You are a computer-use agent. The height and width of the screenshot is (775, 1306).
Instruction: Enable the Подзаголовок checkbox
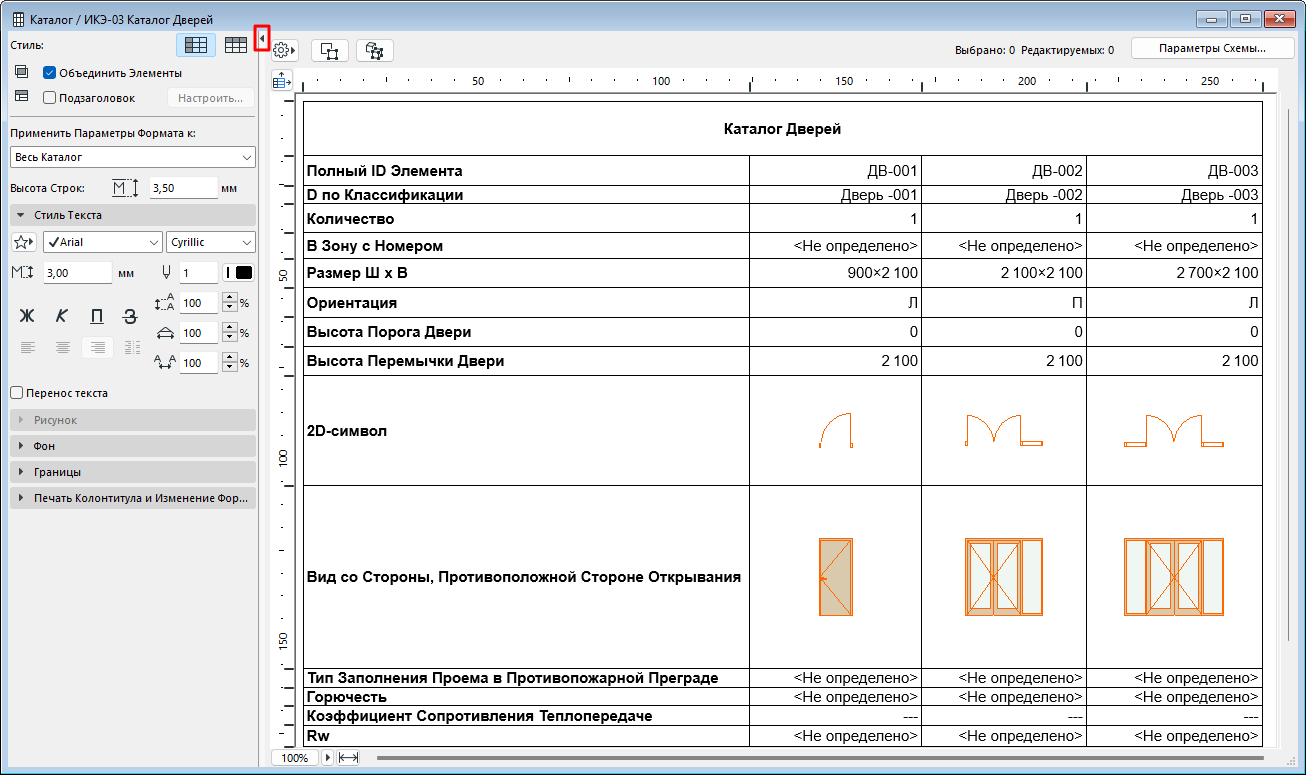49,98
